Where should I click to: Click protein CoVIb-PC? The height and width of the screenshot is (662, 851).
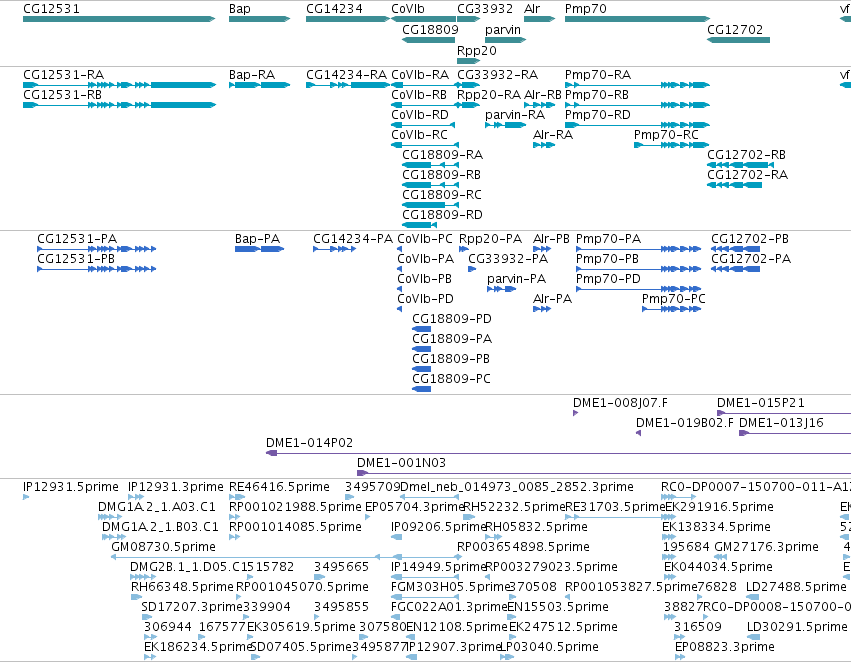point(400,249)
